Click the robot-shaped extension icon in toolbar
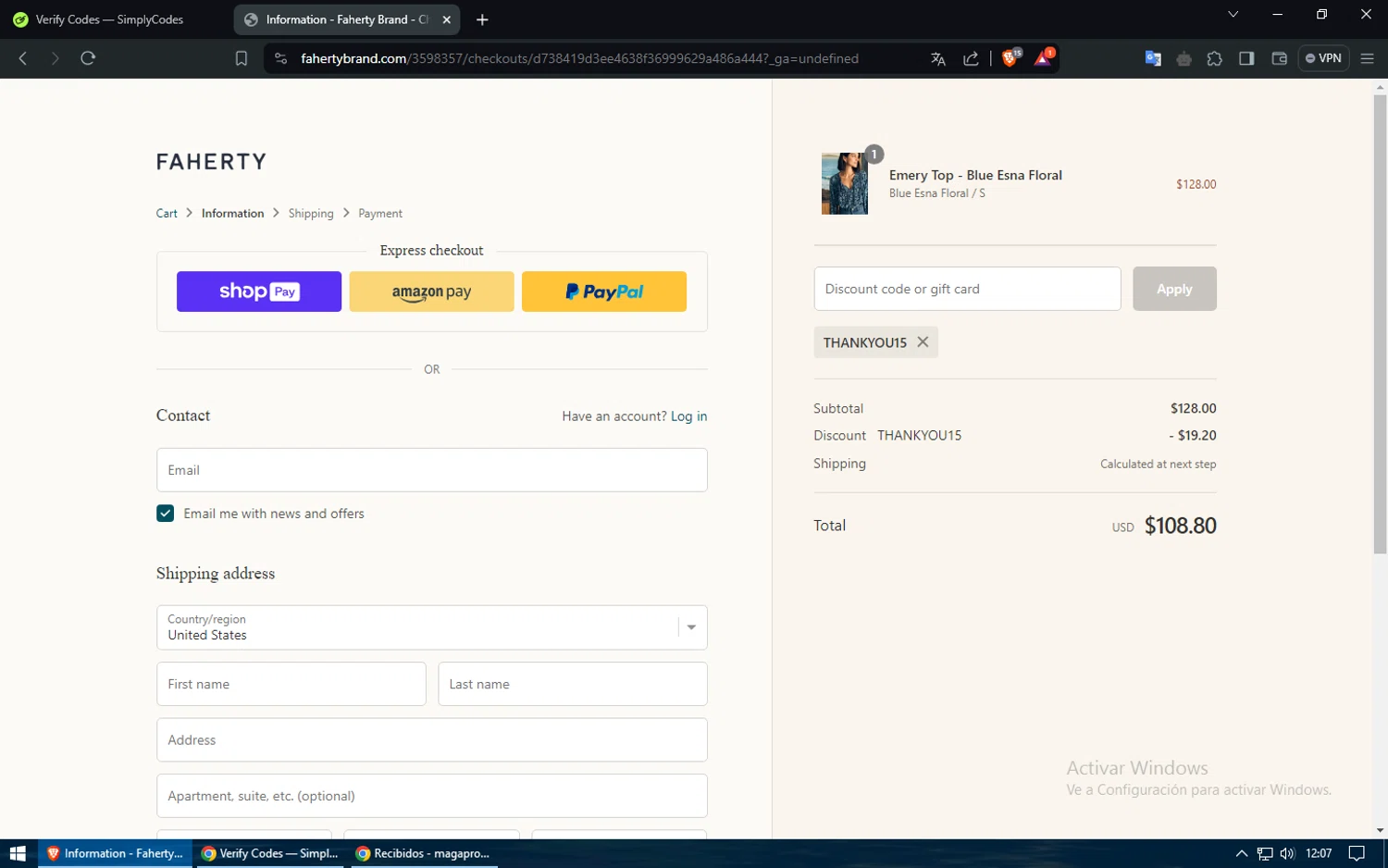The image size is (1388, 868). pos(1184,58)
